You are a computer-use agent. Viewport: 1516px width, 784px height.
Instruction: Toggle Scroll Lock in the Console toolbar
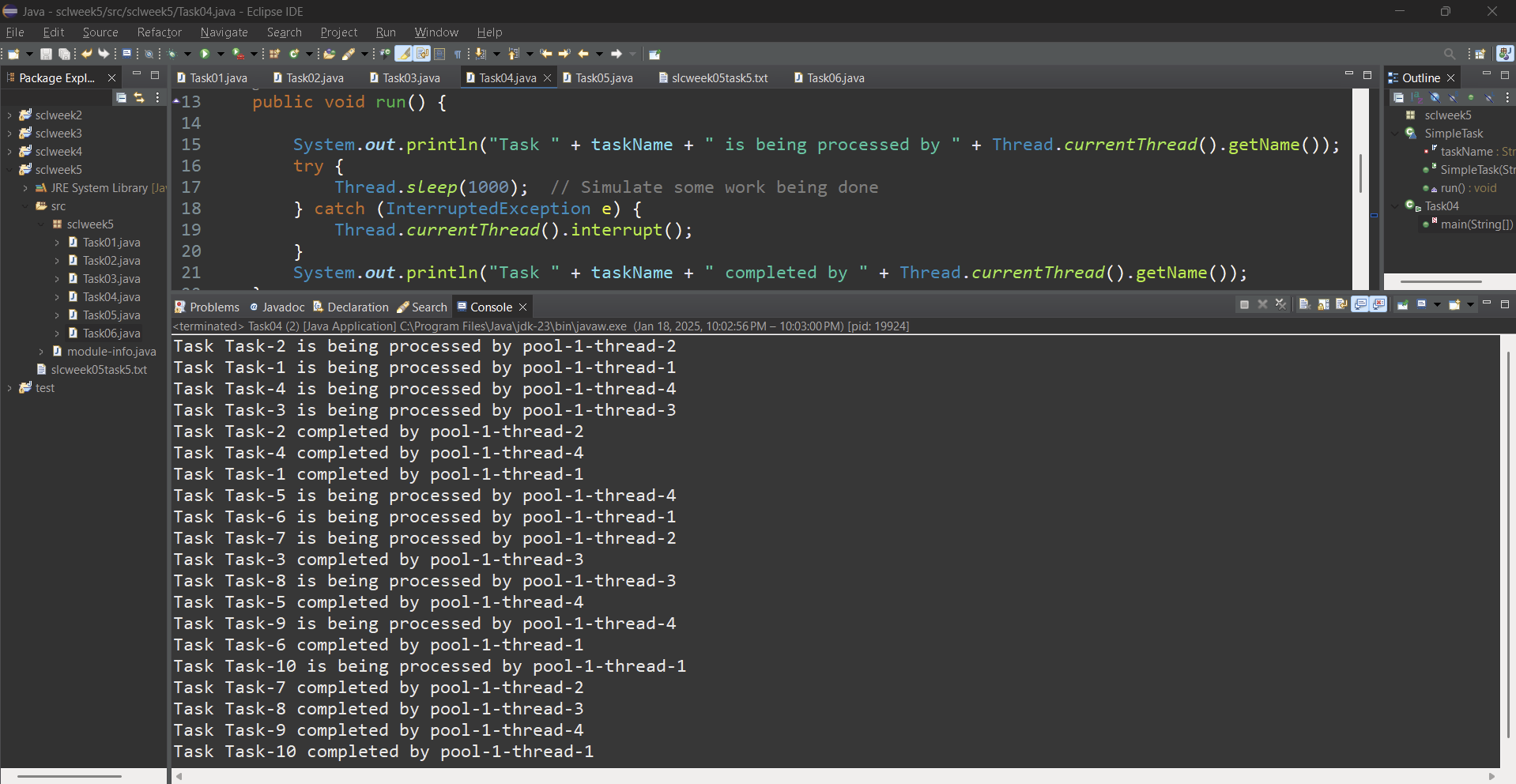(x=1323, y=305)
